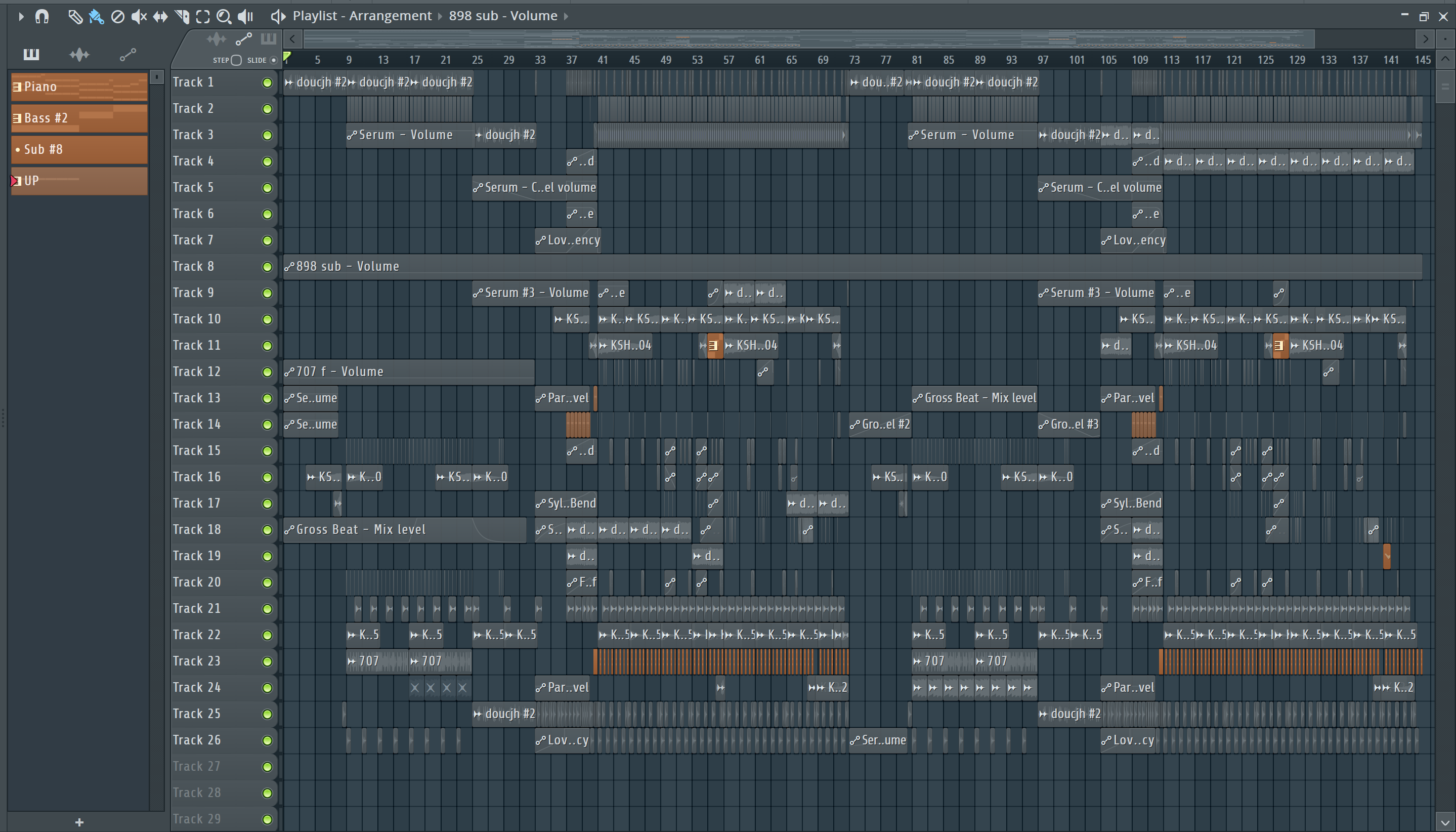Select the first Lov..ency clip on Track 7
This screenshot has width=1456, height=832.
tap(568, 240)
